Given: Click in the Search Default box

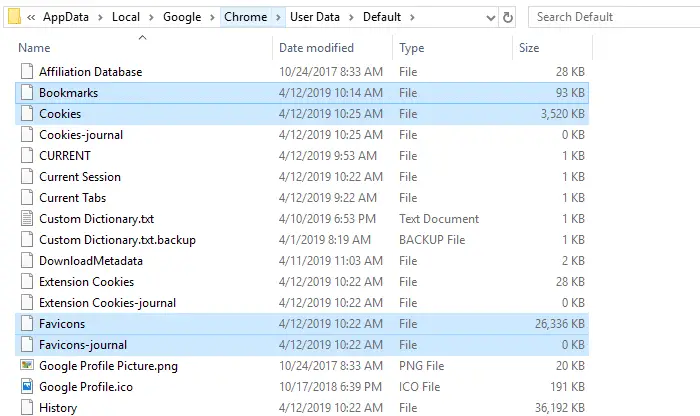Looking at the screenshot, I should point(614,17).
